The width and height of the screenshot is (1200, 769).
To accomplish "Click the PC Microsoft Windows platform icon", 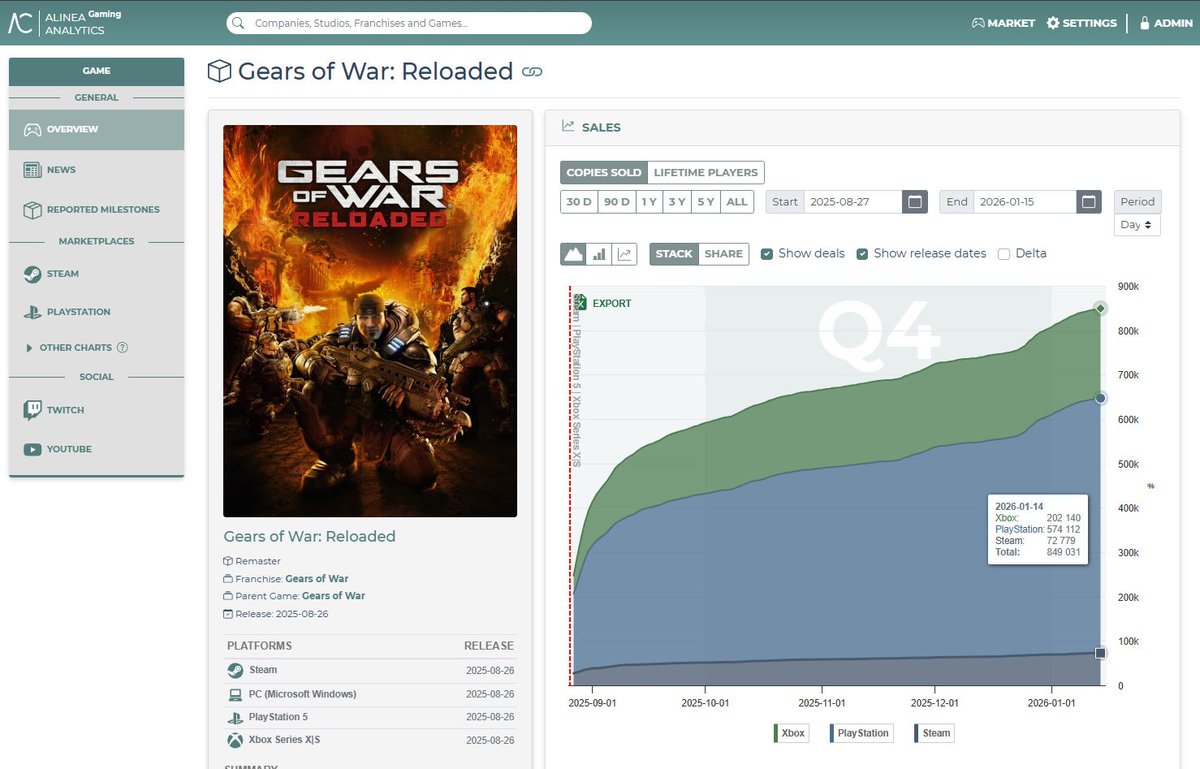I will click(x=235, y=695).
